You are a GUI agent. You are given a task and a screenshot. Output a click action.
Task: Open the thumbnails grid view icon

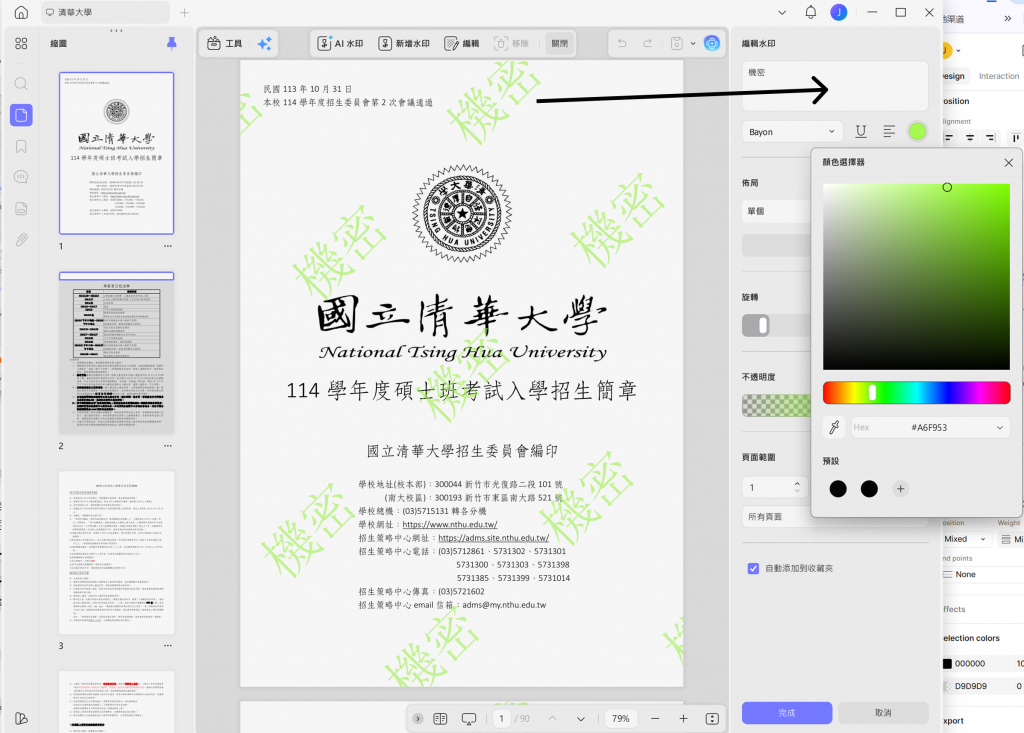21,43
